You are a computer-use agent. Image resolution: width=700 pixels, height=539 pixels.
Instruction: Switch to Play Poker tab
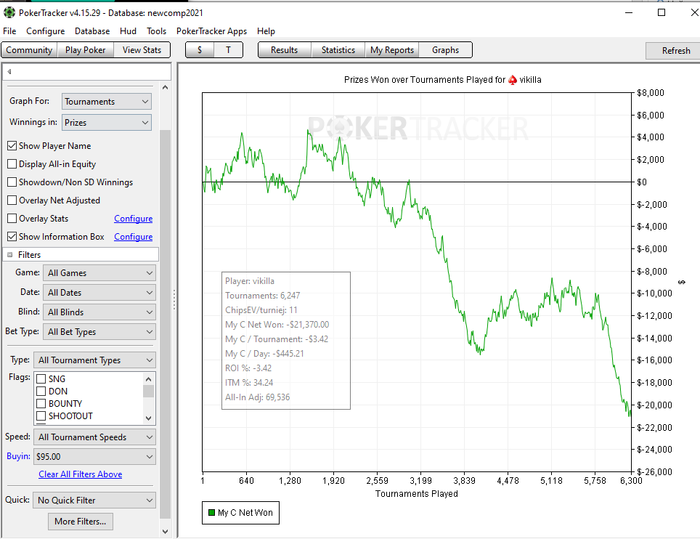(85, 50)
